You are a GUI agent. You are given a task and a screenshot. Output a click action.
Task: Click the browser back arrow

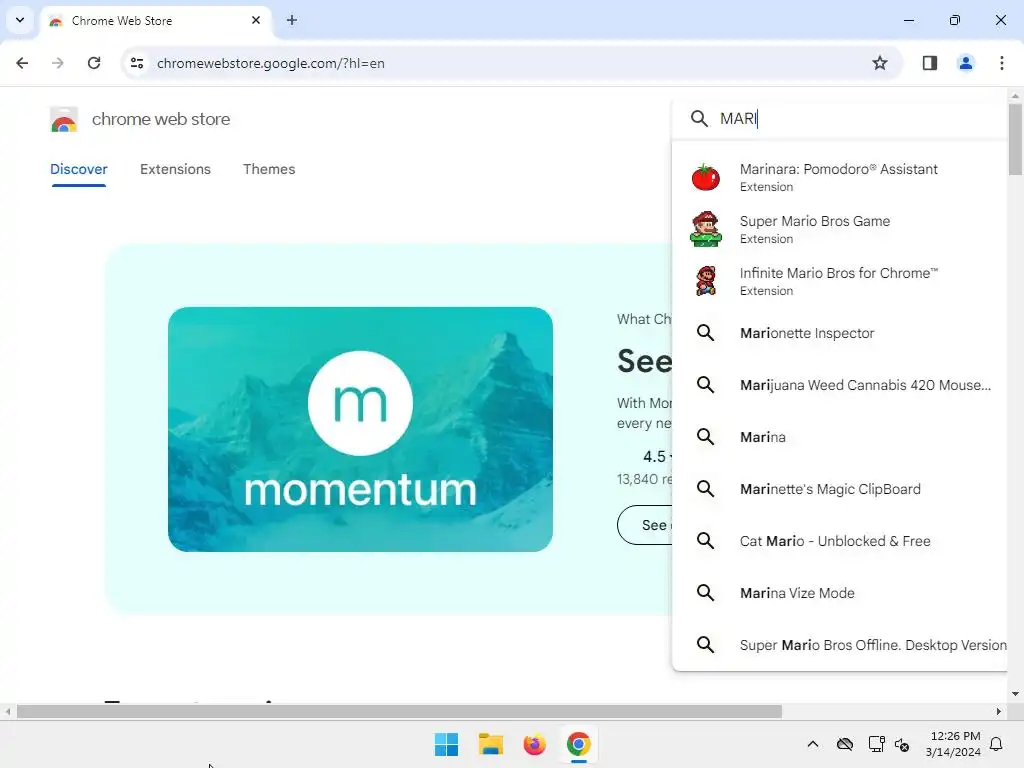click(22, 63)
